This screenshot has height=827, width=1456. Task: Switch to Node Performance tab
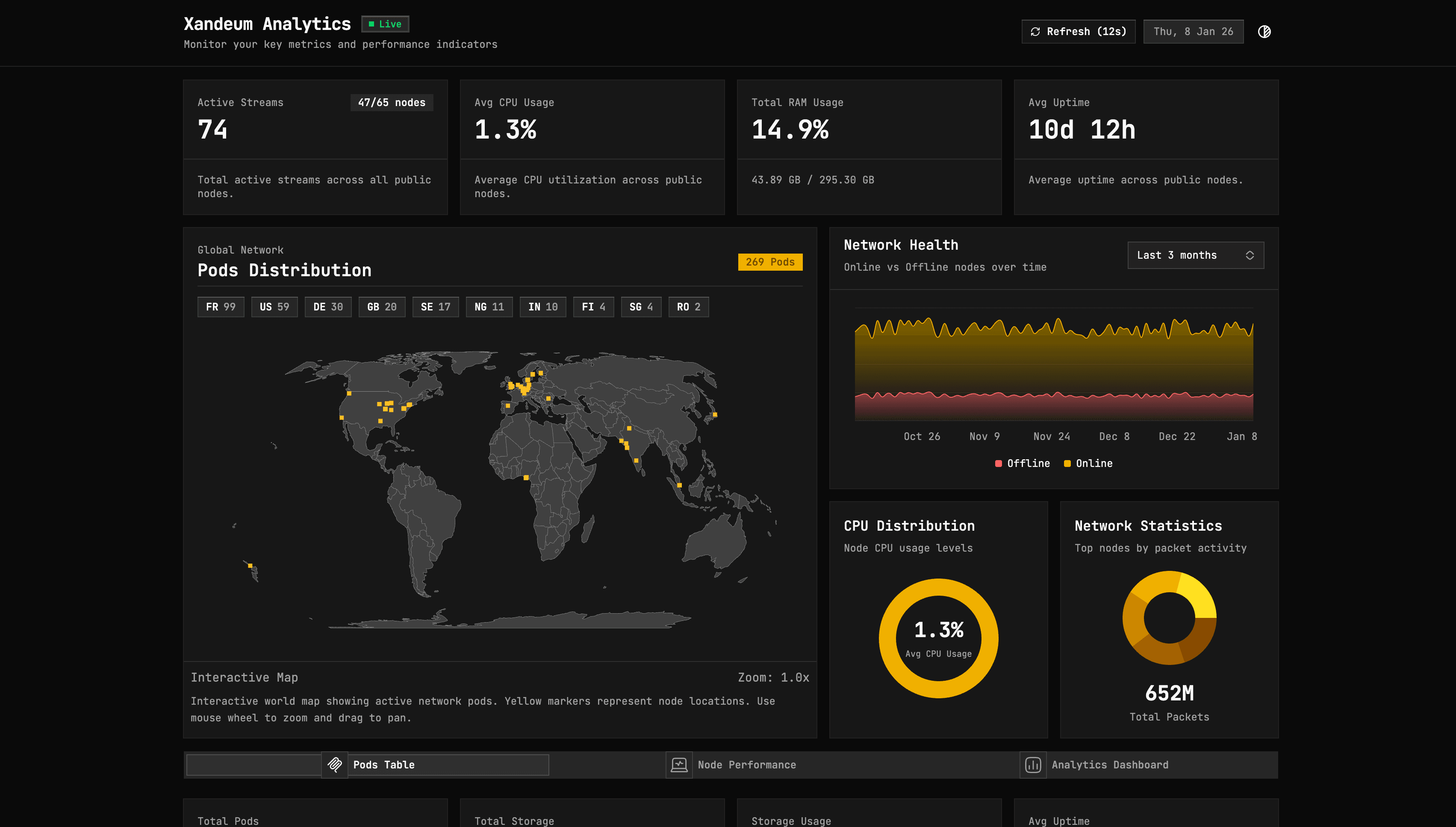[x=746, y=765]
